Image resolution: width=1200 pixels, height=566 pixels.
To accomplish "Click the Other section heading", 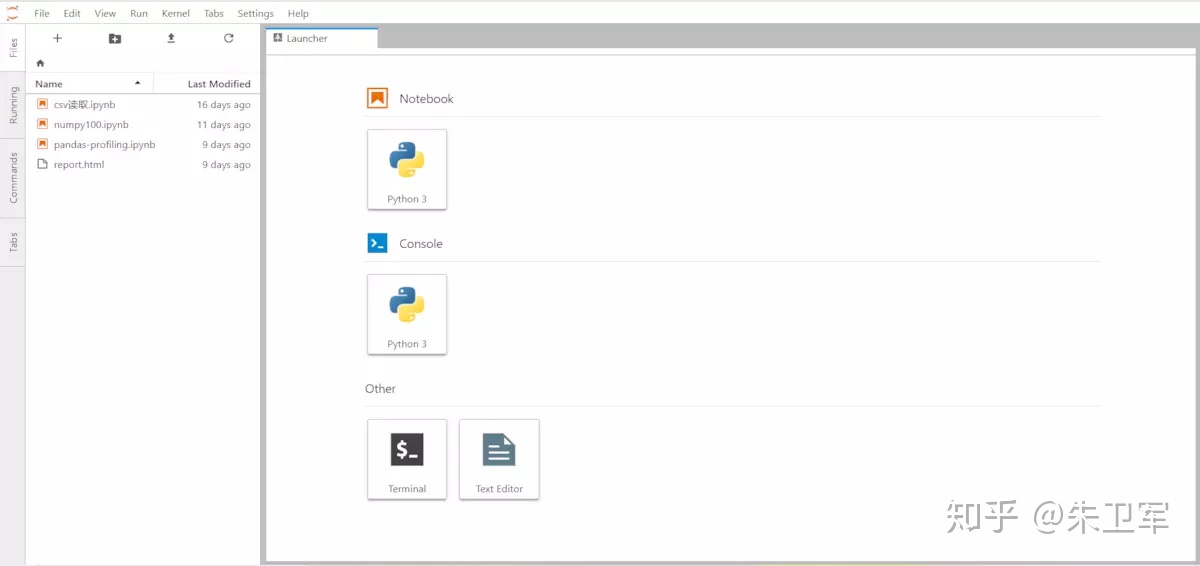I will point(380,388).
